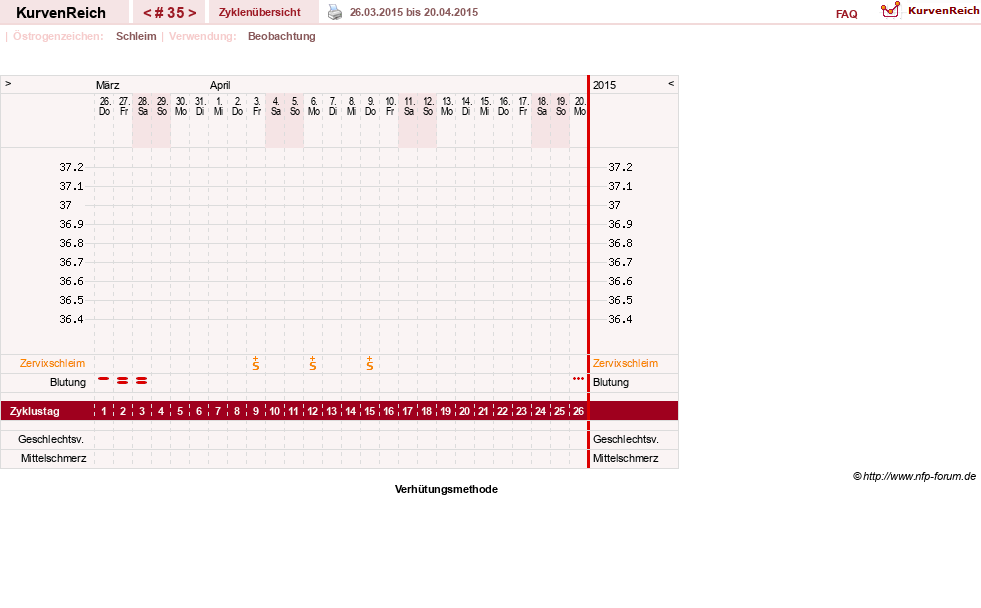Click the cervical mucus S+ symbol on April 3
The height and width of the screenshot is (608, 981).
click(256, 363)
